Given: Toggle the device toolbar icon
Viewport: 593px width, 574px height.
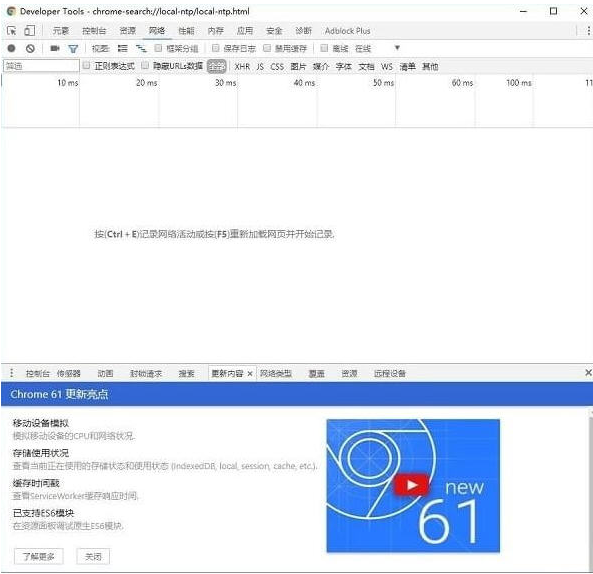Looking at the screenshot, I should click(29, 31).
